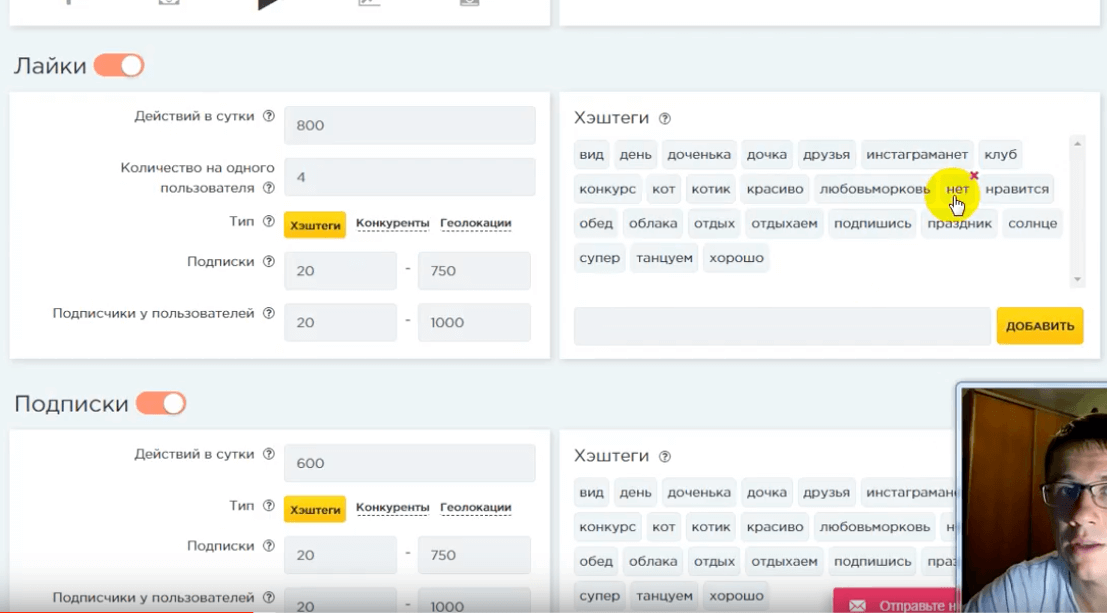
Task: Remove the 'нет' hashtag with red cross
Action: click(x=974, y=176)
